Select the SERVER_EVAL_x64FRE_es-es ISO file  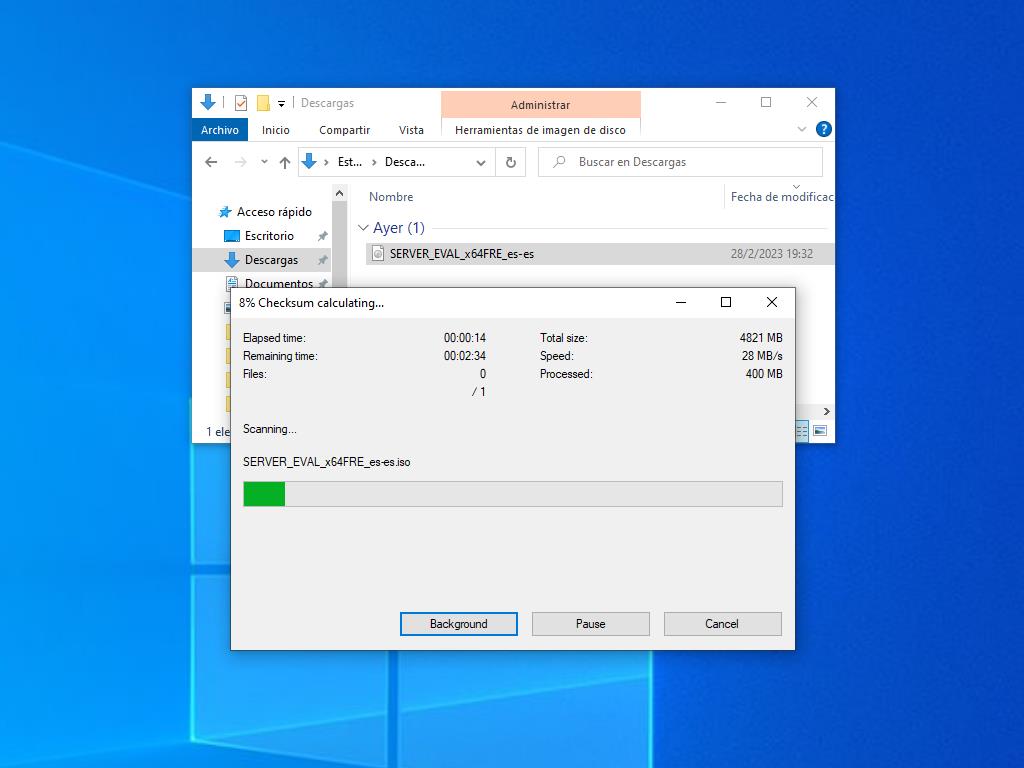(462, 254)
